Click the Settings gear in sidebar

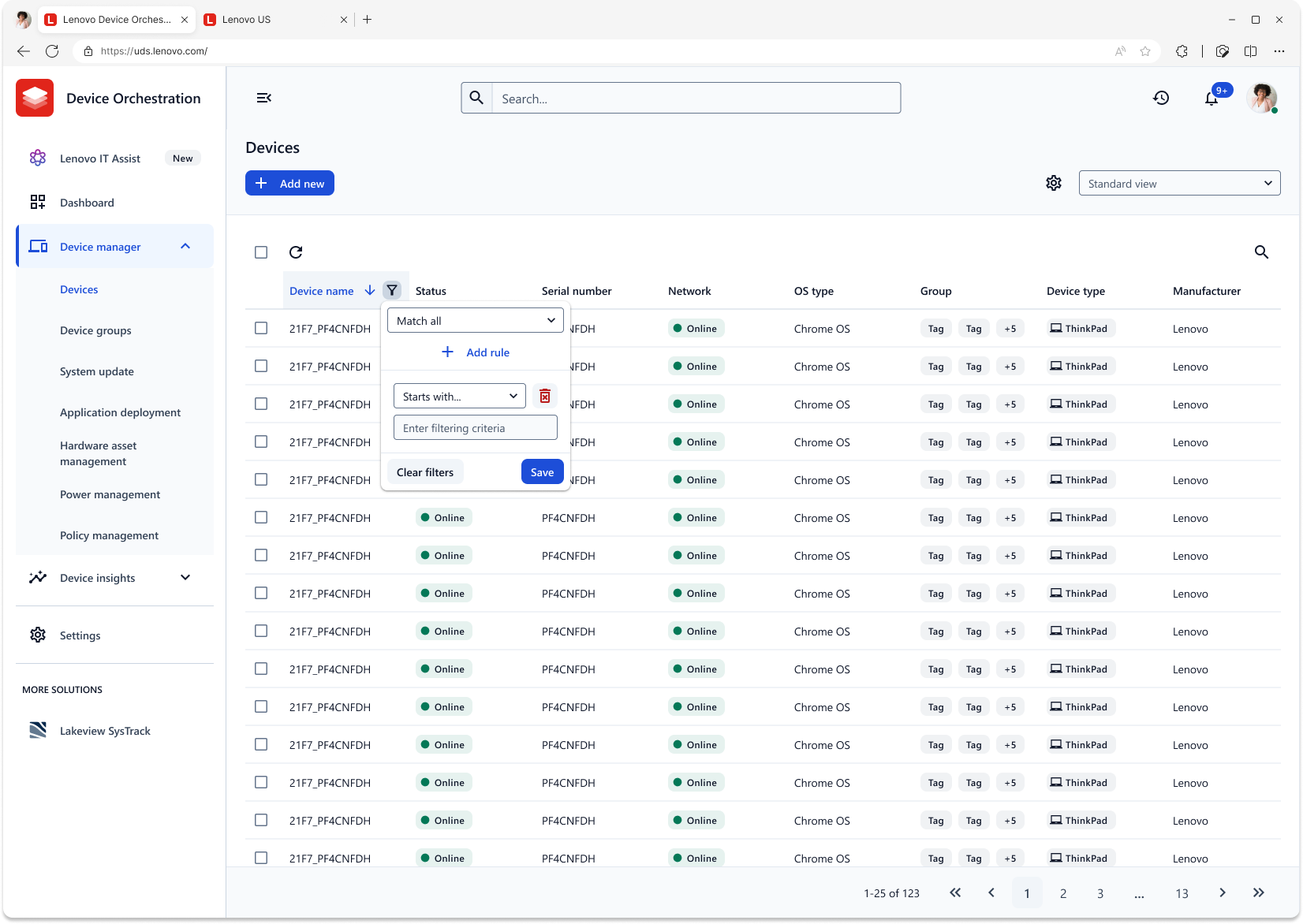[x=38, y=635]
